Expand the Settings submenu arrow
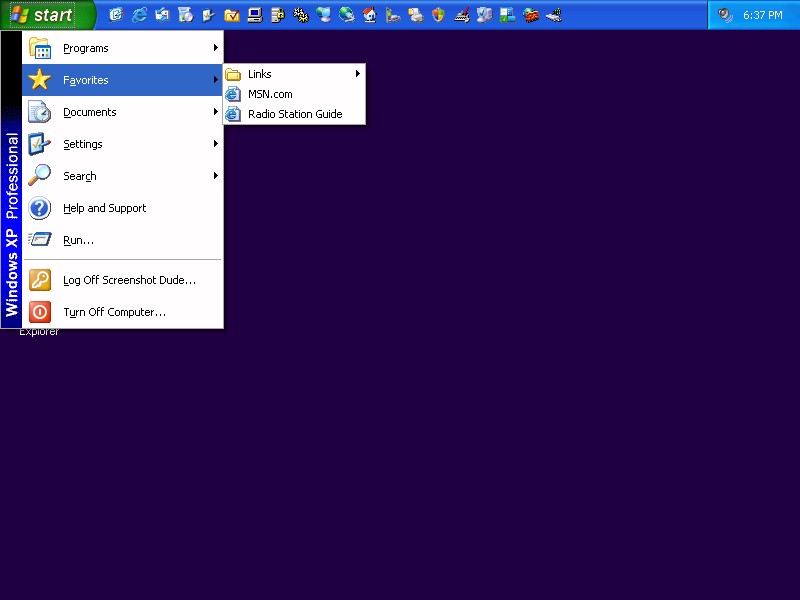The width and height of the screenshot is (800, 600). (x=215, y=144)
